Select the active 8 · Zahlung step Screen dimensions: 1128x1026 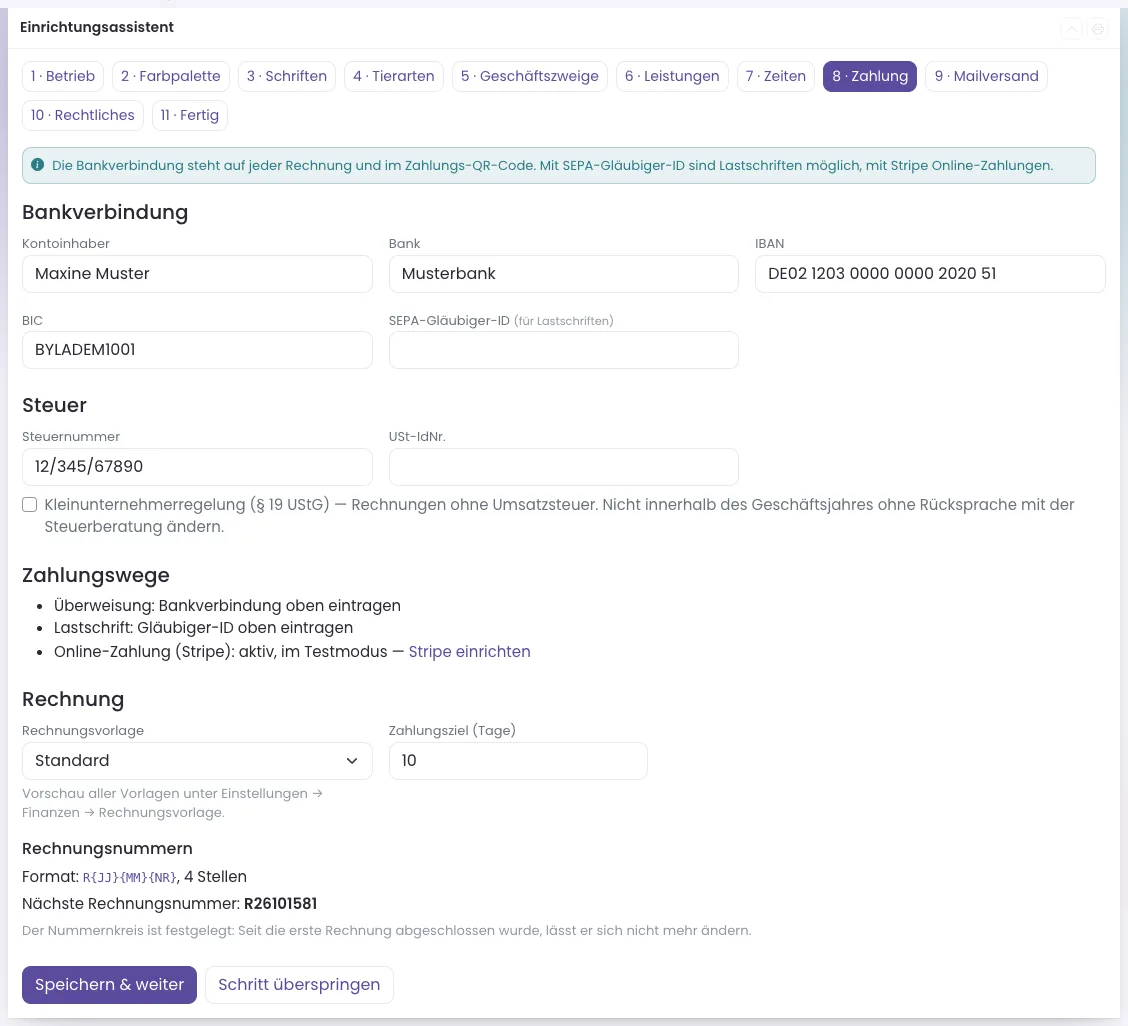870,76
